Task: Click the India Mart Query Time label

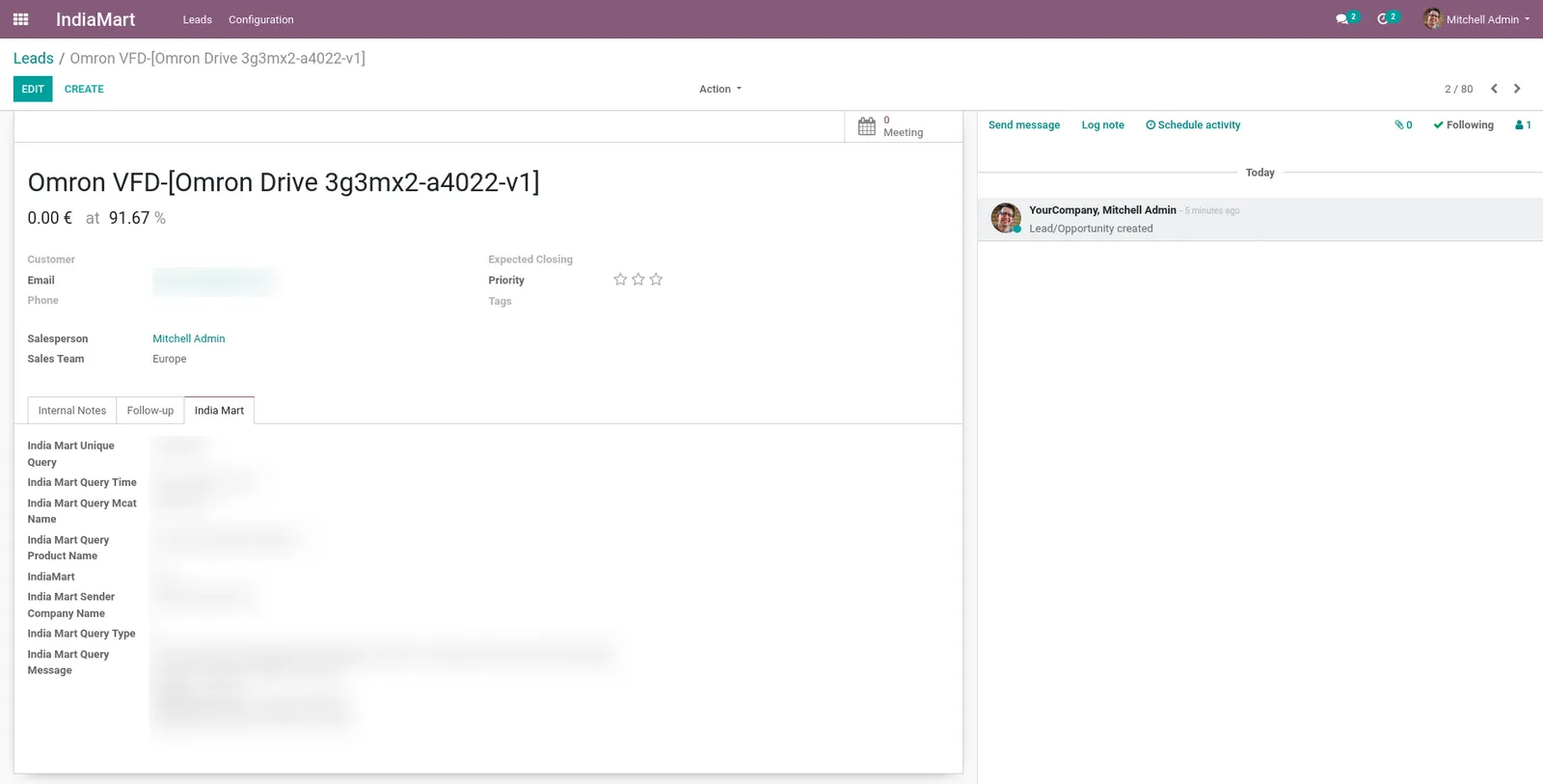Action: coord(82,482)
